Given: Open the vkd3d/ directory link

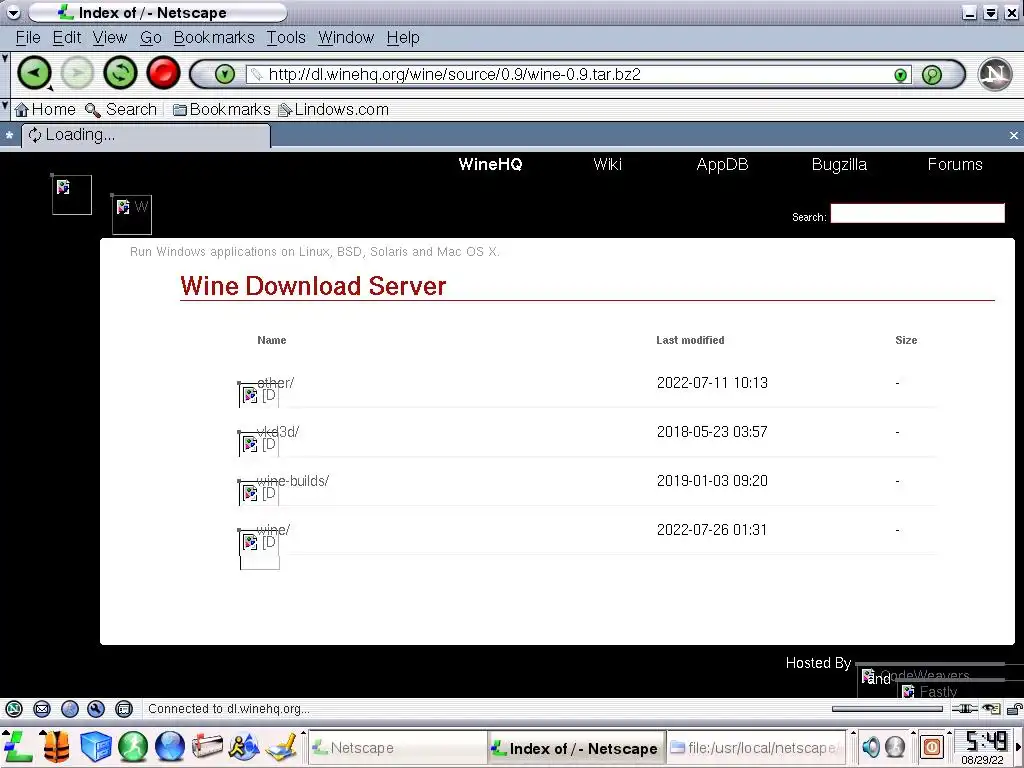Looking at the screenshot, I should (x=278, y=432).
